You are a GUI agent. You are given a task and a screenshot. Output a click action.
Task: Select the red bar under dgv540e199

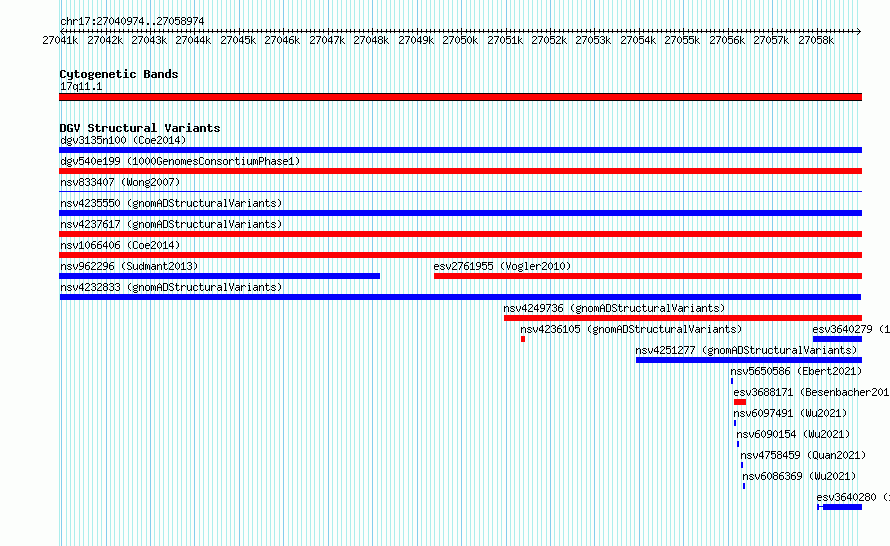point(460,171)
